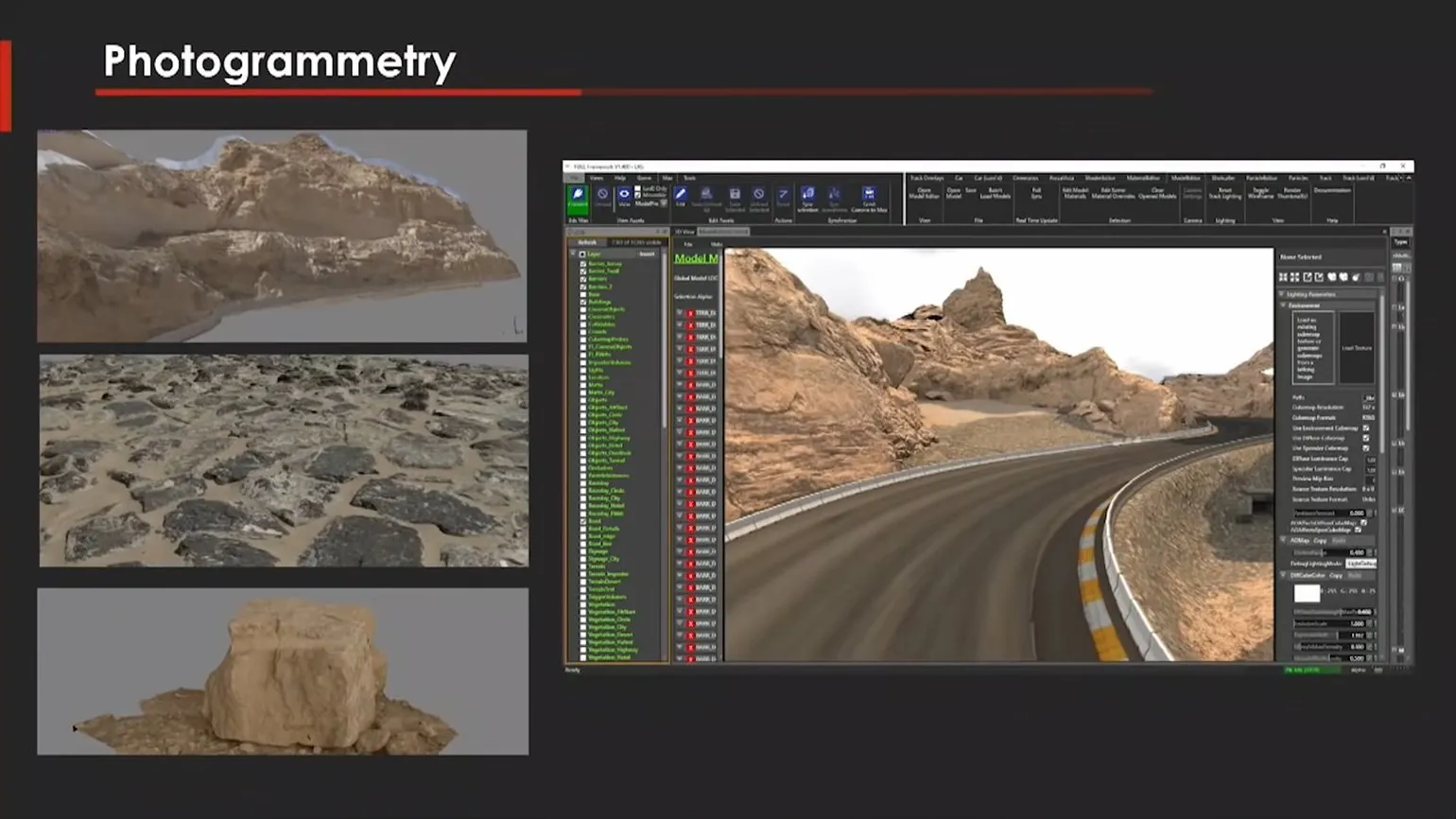
Task: Open the ModelPro dropdown in View Assets
Action: click(664, 203)
